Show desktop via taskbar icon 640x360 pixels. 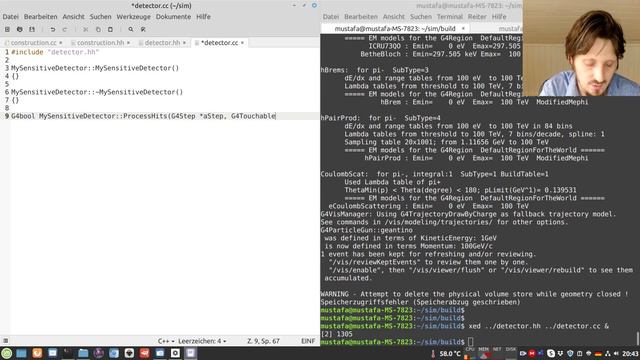pyautogui.click(x=21, y=353)
